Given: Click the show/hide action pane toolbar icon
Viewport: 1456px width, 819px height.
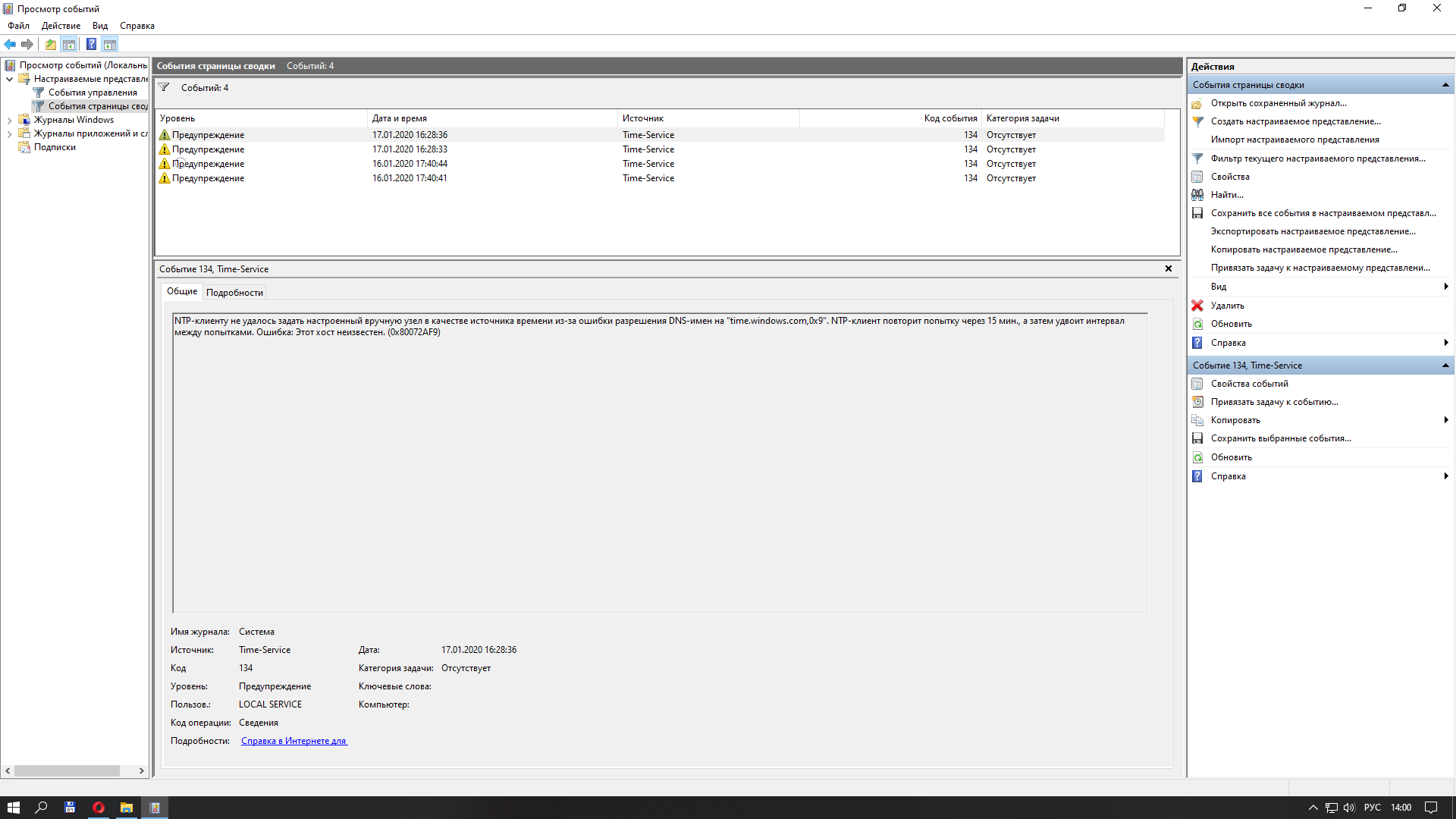Looking at the screenshot, I should pyautogui.click(x=110, y=44).
